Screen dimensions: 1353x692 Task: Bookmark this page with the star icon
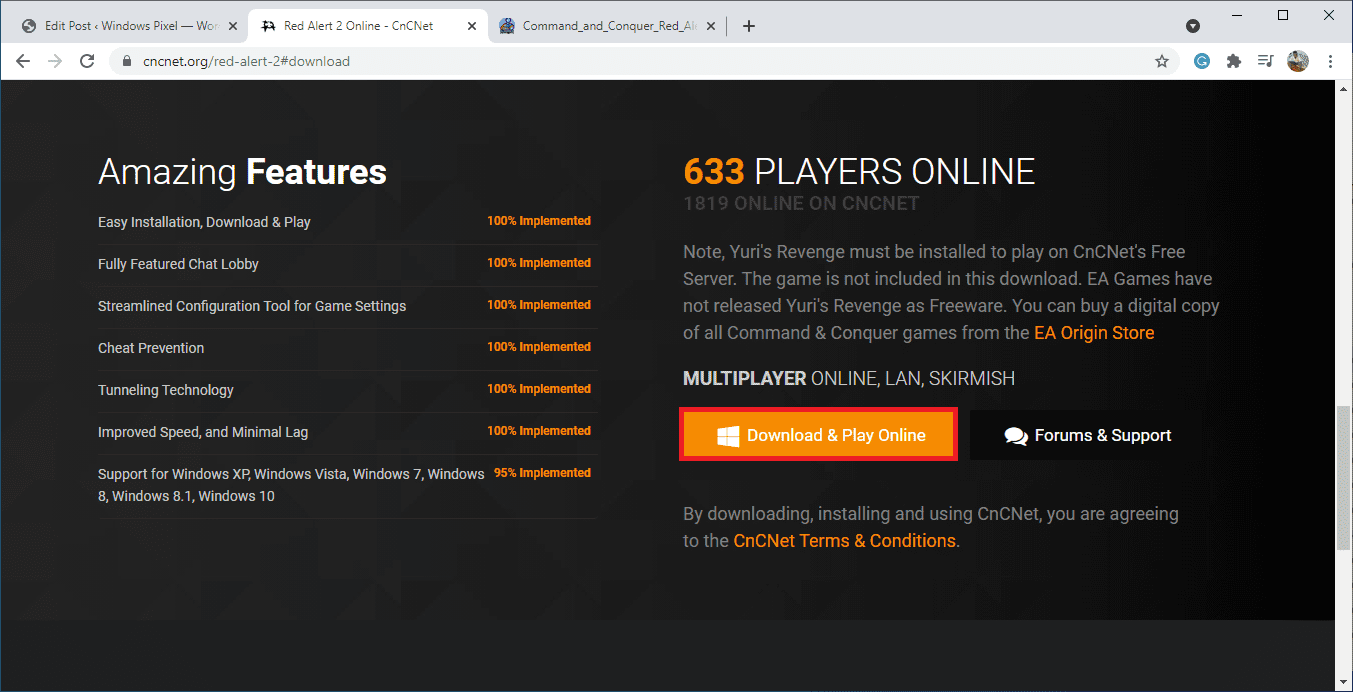pos(1162,61)
